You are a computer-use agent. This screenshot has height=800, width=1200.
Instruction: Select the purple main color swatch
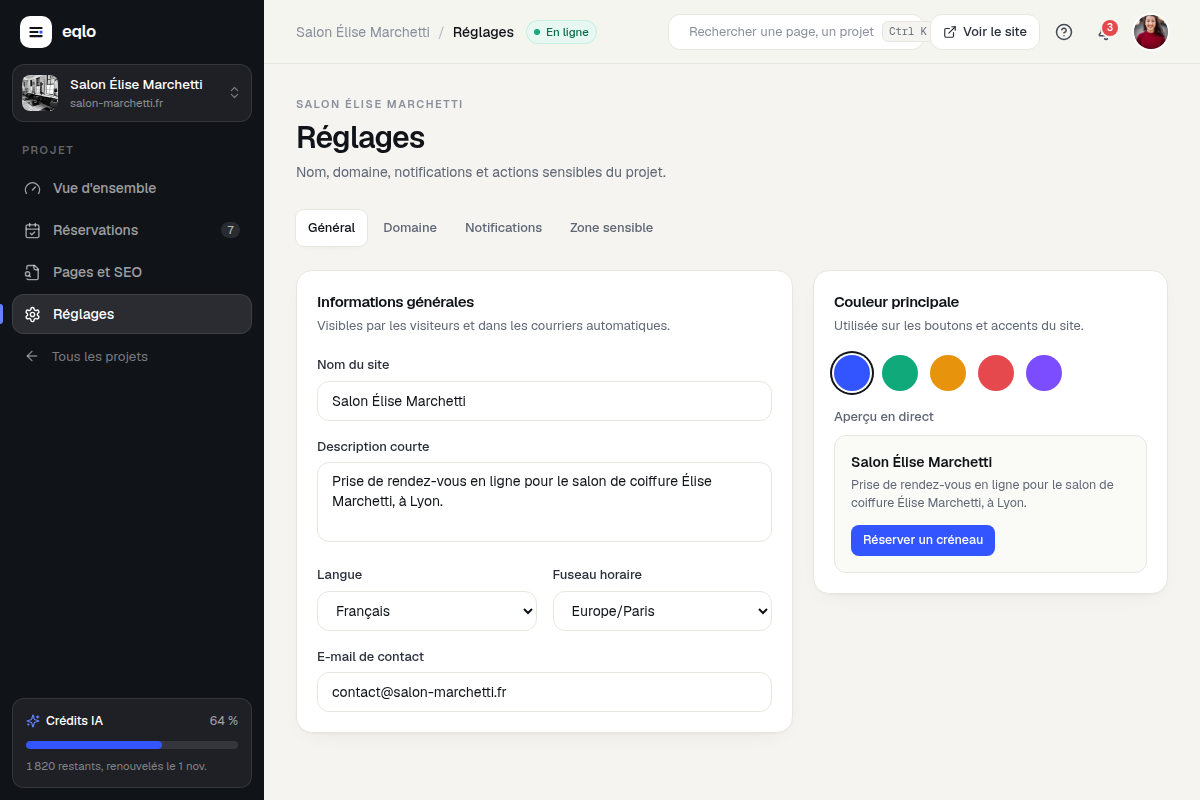[x=1044, y=373]
